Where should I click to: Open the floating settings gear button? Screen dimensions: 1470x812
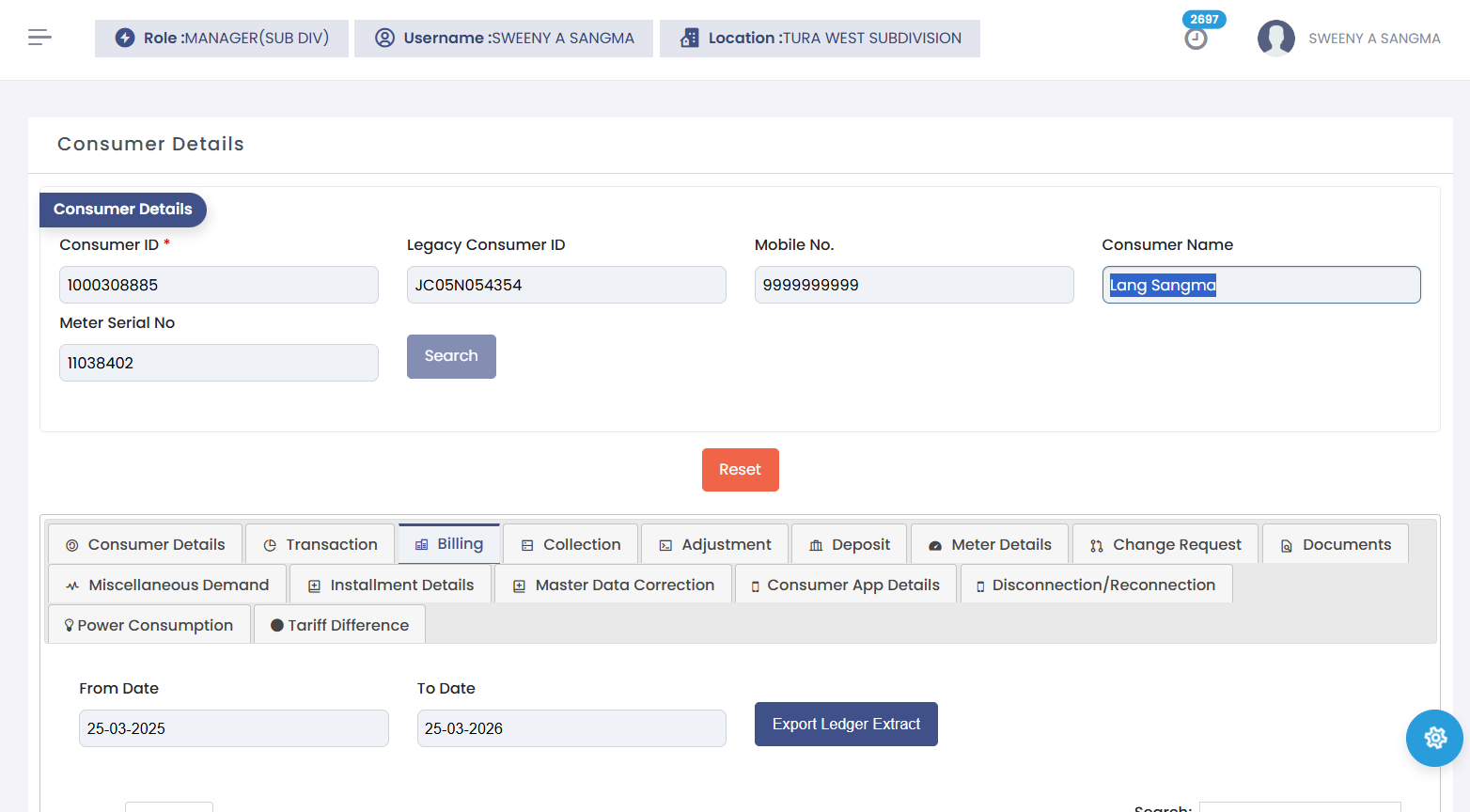tap(1434, 738)
